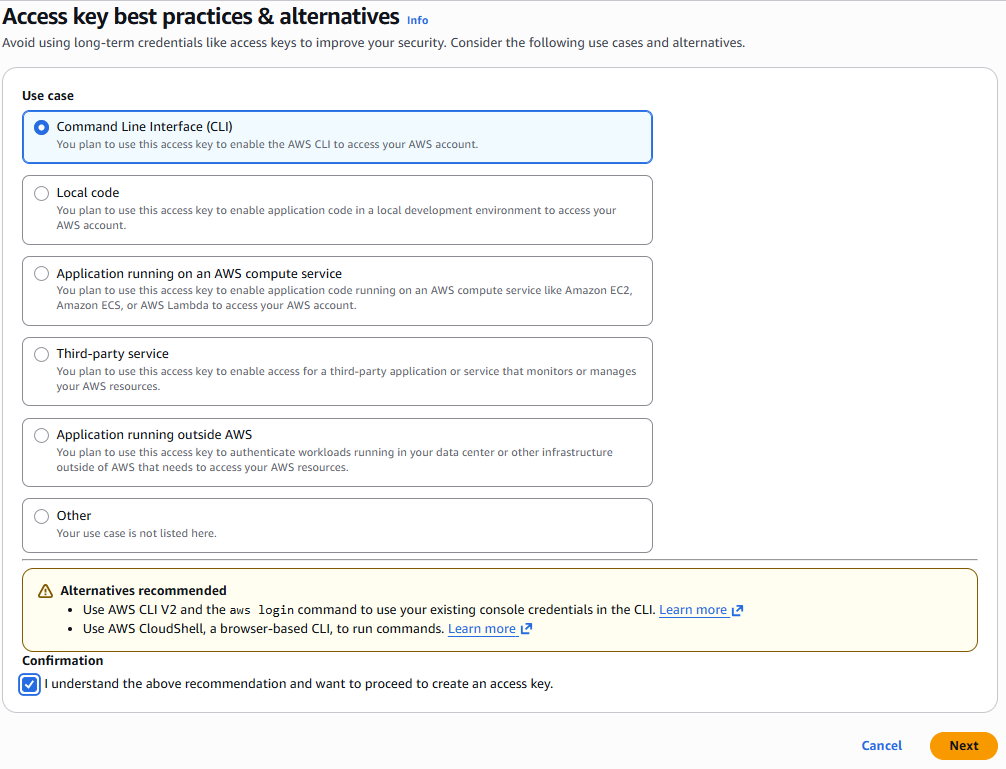Screen dimensions: 1006x769
Task: Click the 'I understand the above recommendation' label
Action: point(298,684)
